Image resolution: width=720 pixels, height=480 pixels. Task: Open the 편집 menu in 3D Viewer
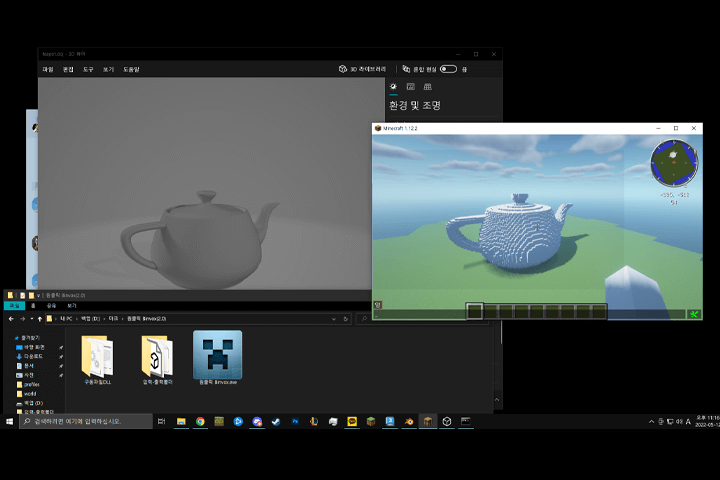click(x=68, y=69)
